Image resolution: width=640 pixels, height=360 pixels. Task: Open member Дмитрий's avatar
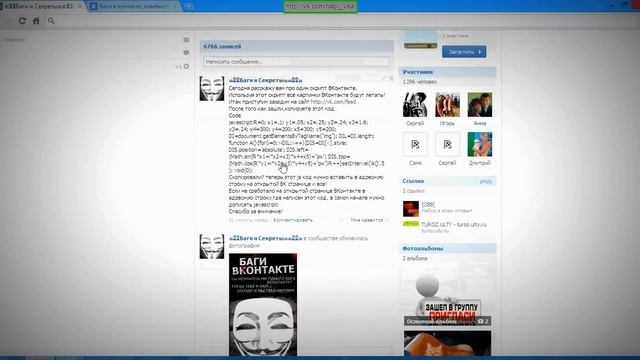tap(480, 144)
